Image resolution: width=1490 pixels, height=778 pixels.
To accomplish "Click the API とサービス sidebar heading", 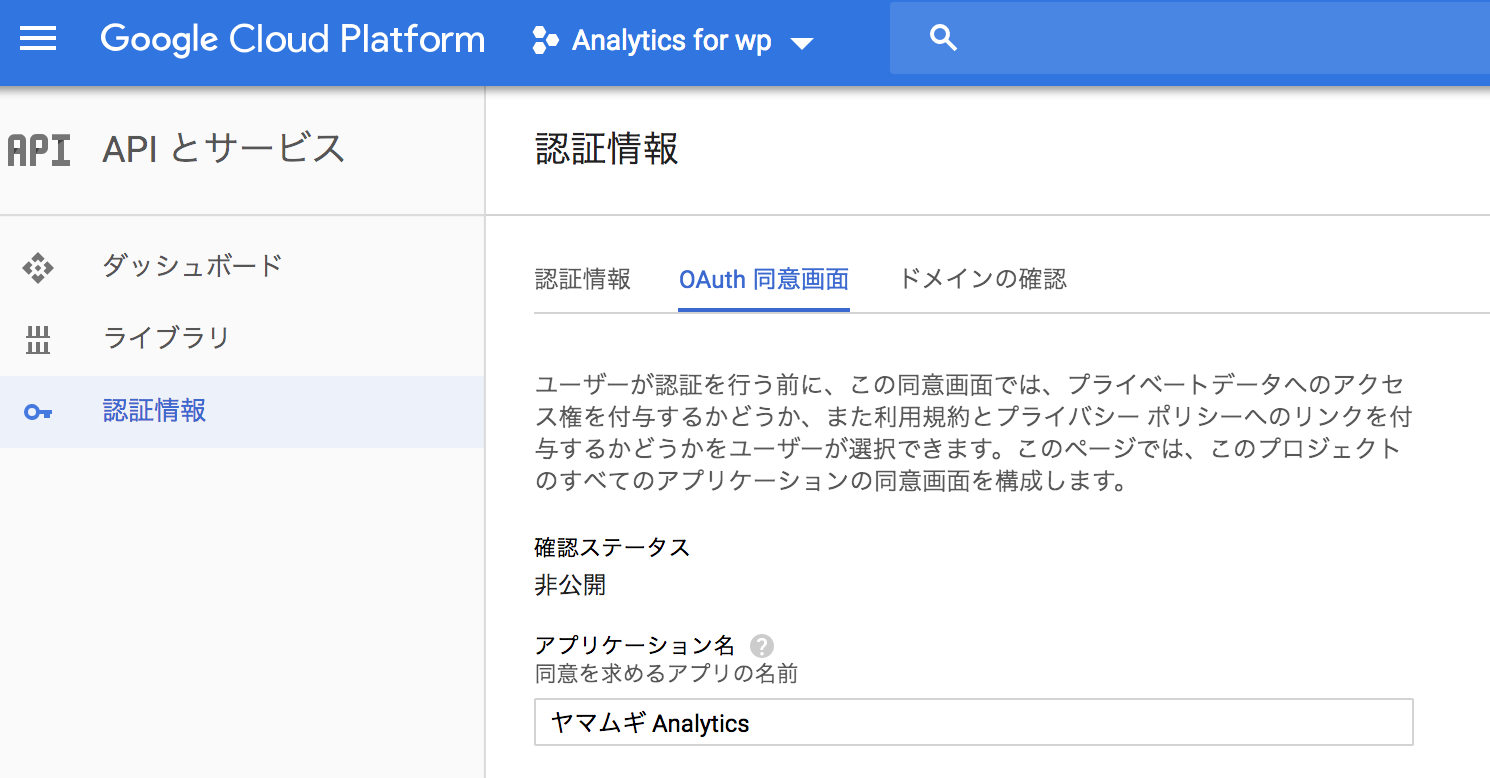I will pyautogui.click(x=224, y=149).
